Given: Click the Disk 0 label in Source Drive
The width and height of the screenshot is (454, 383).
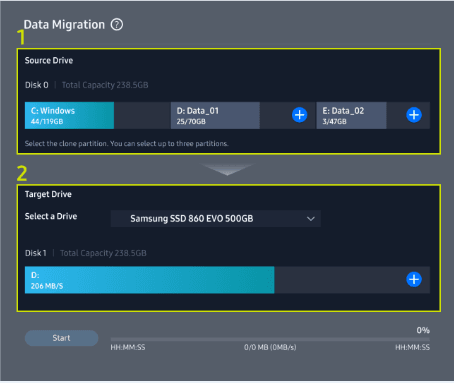Looking at the screenshot, I should click(x=37, y=85).
